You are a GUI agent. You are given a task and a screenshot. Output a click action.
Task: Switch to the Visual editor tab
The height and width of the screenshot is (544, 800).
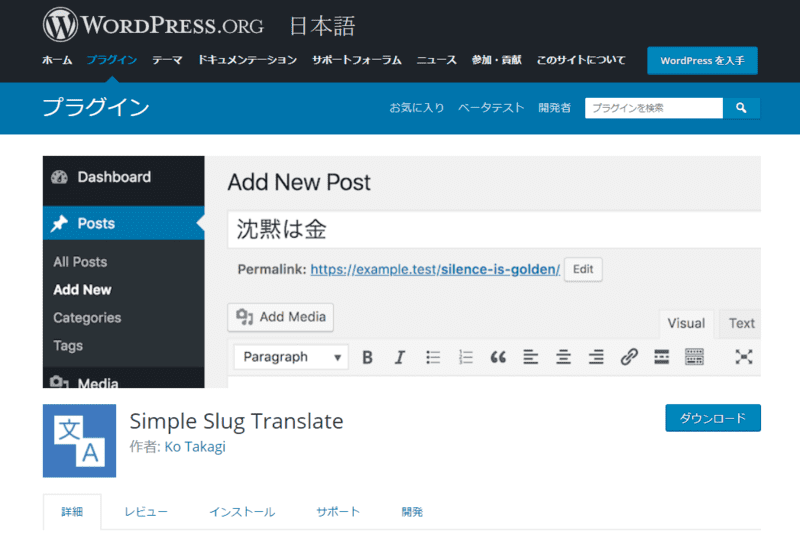[x=686, y=324]
